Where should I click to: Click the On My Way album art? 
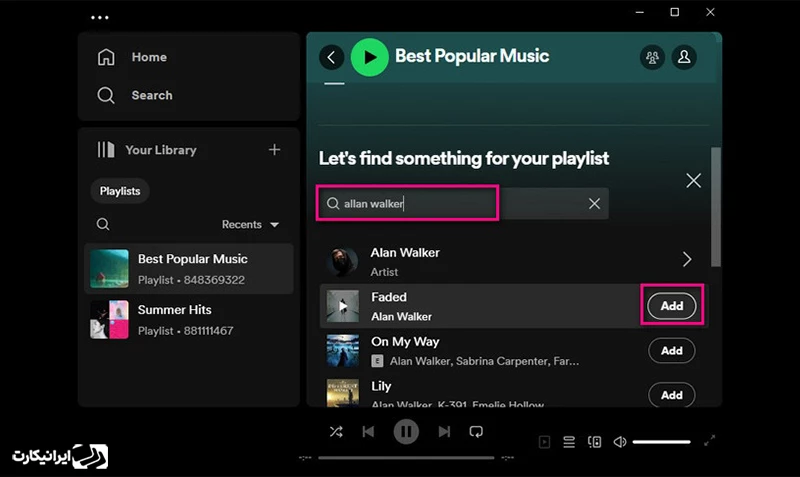pyautogui.click(x=342, y=350)
